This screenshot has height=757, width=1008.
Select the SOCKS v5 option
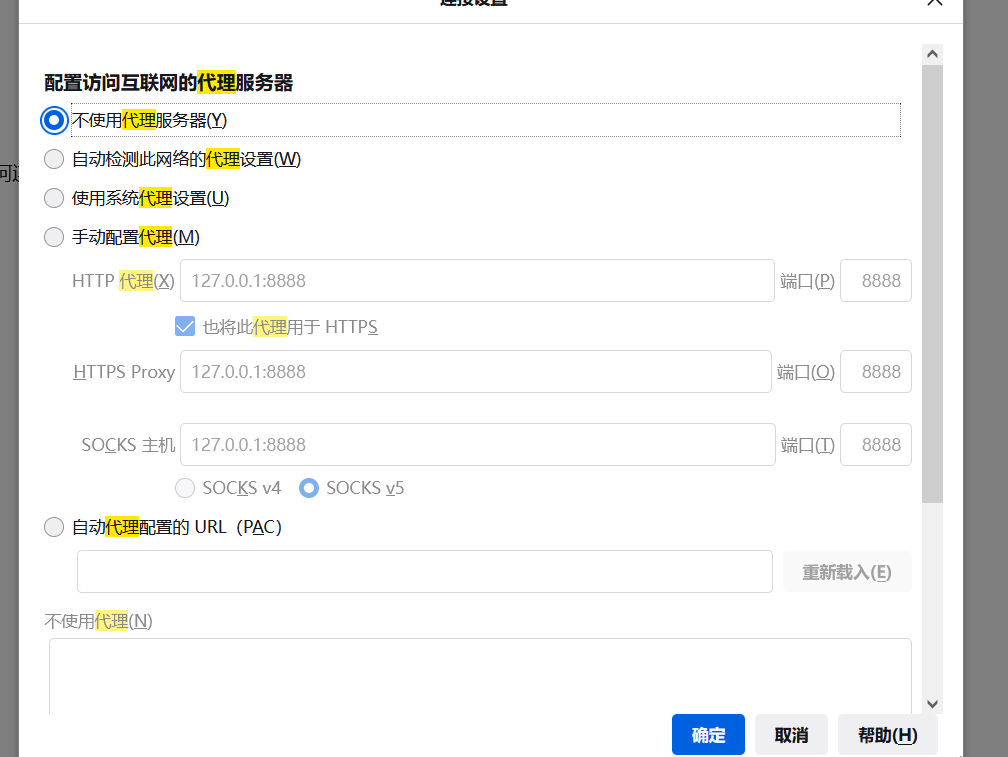(310, 487)
